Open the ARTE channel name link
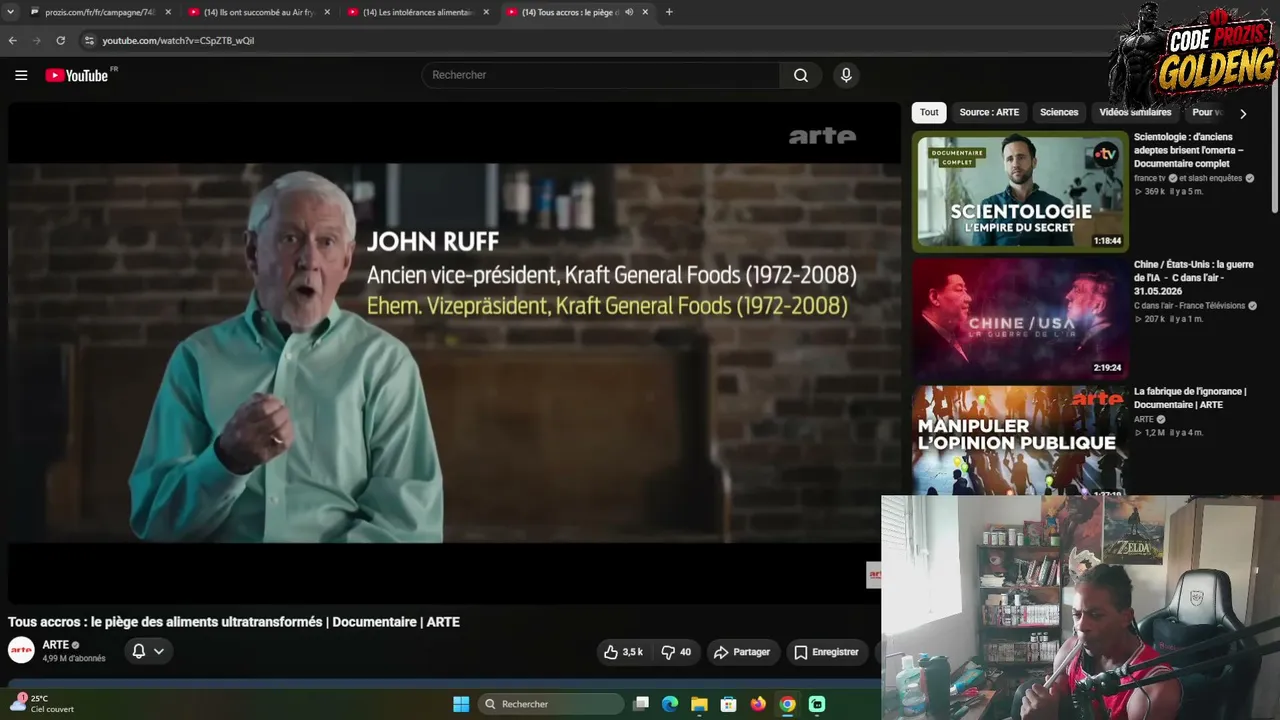Viewport: 1280px width, 720px height. point(55,645)
